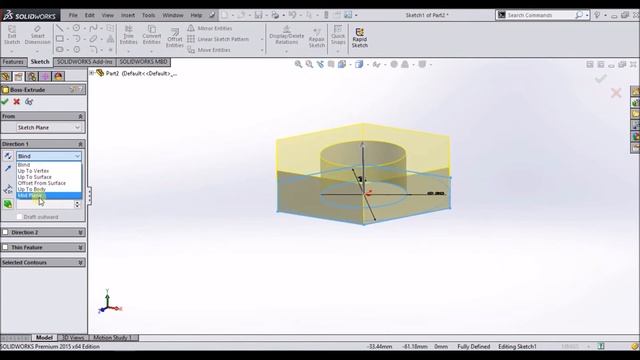Viewport: 640px width, 360px height.
Task: Click the Repair Sketch tool
Action: (317, 38)
